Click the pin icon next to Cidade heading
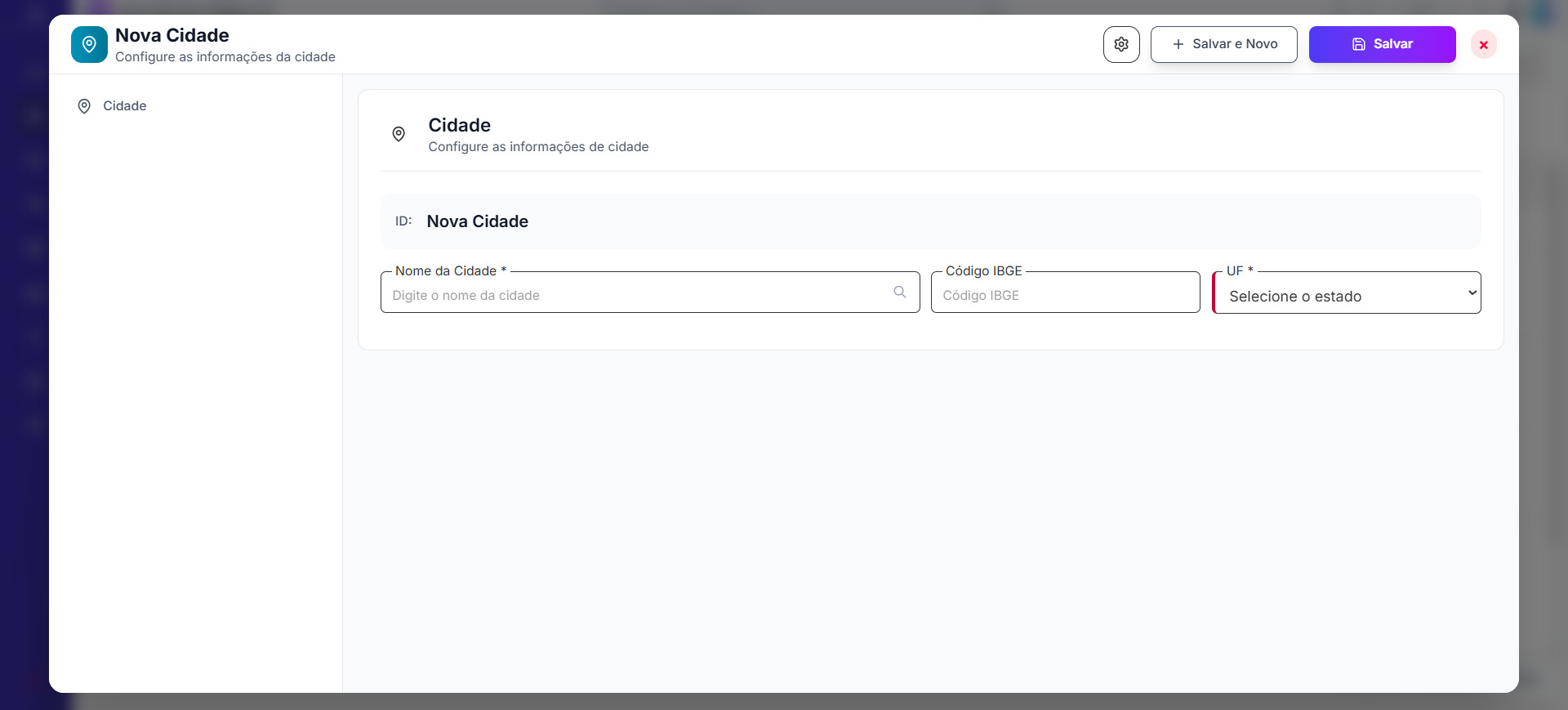 coord(399,135)
